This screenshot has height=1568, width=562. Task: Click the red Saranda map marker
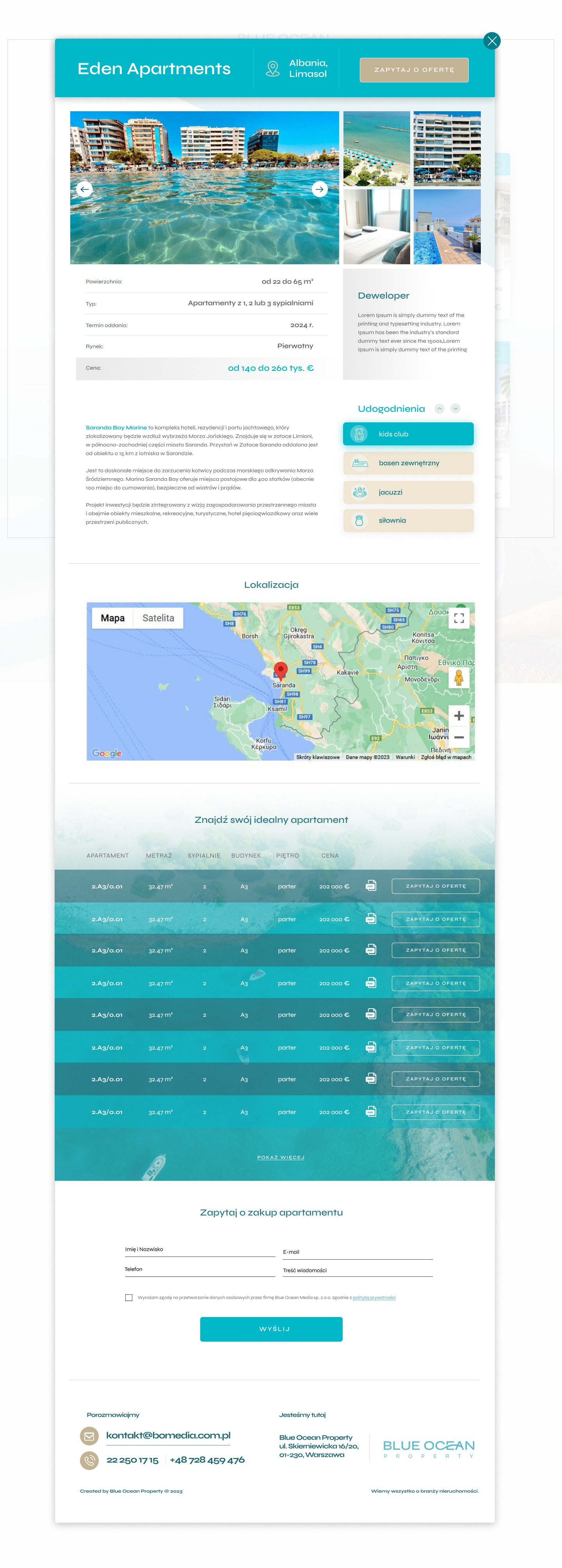[281, 671]
